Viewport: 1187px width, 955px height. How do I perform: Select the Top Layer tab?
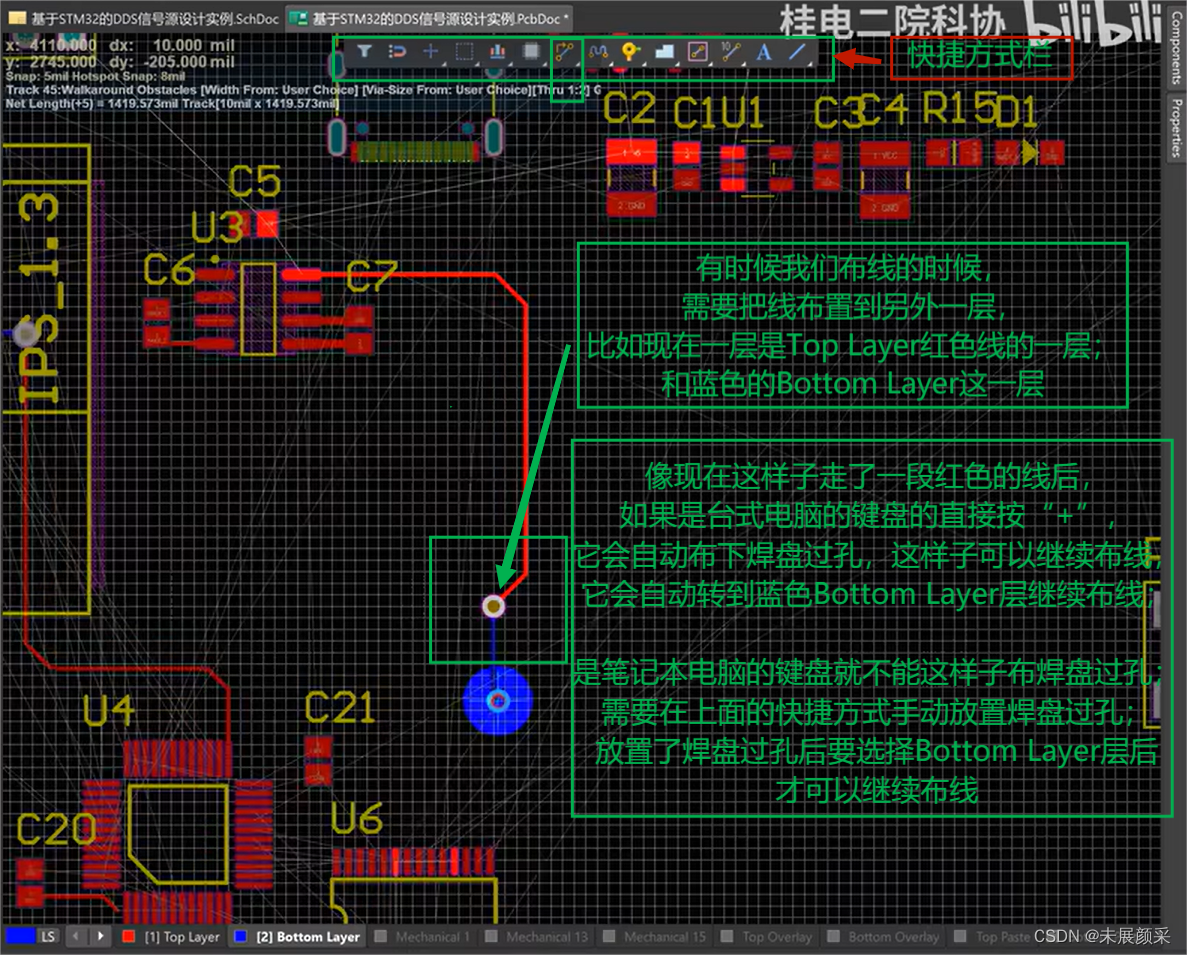[170, 937]
